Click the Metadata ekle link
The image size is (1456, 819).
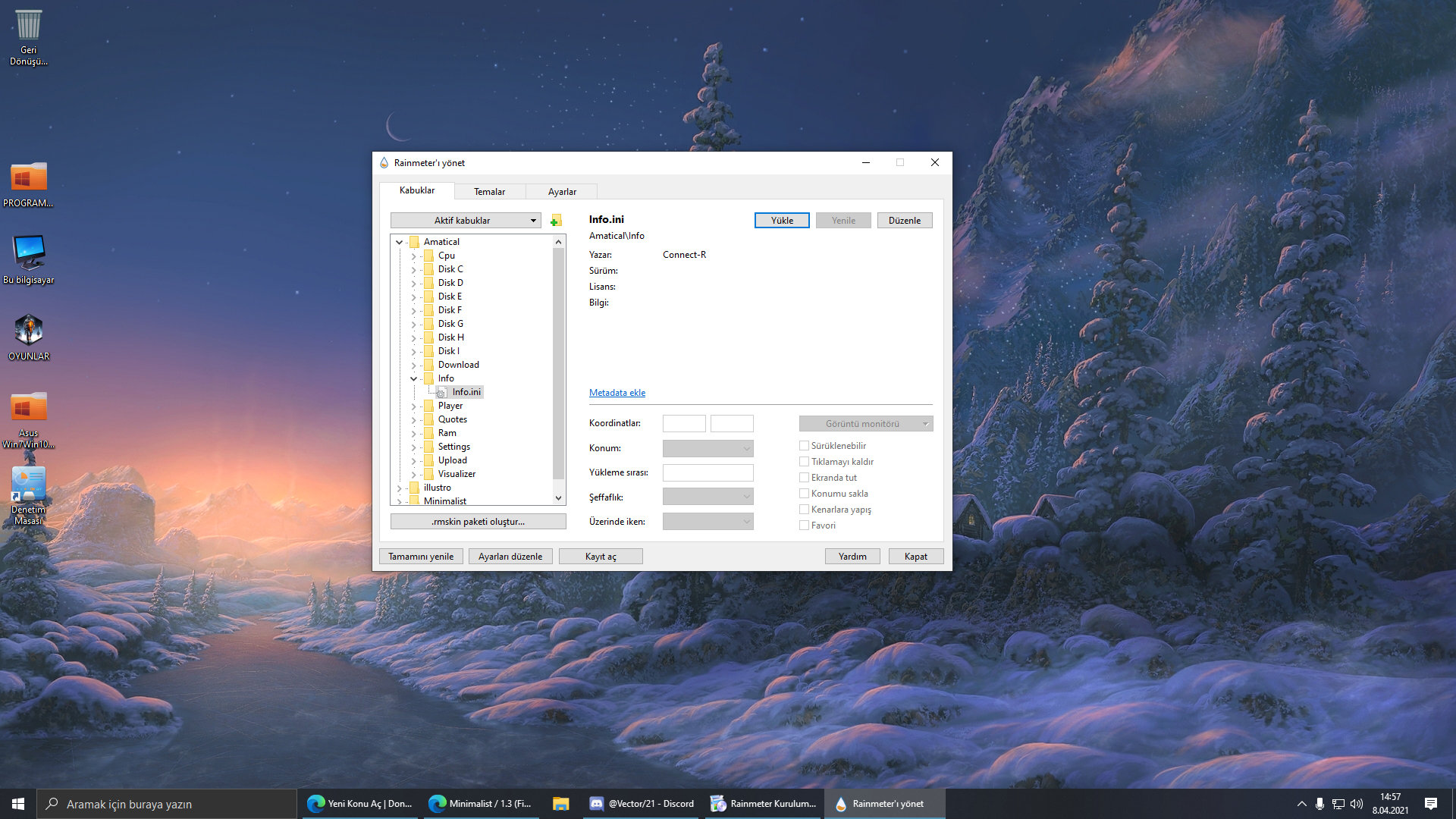pos(617,393)
